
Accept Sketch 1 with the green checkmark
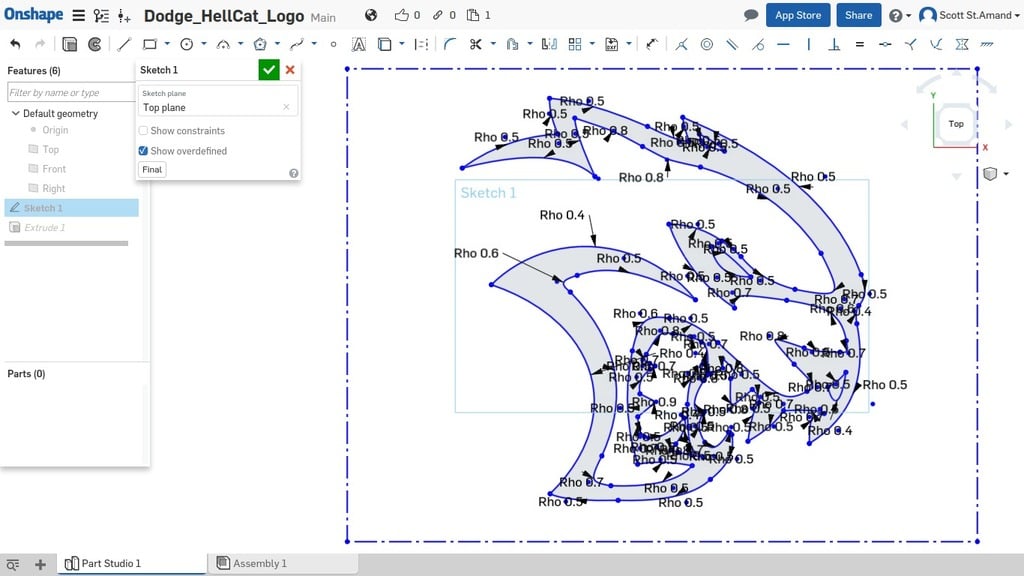[268, 70]
